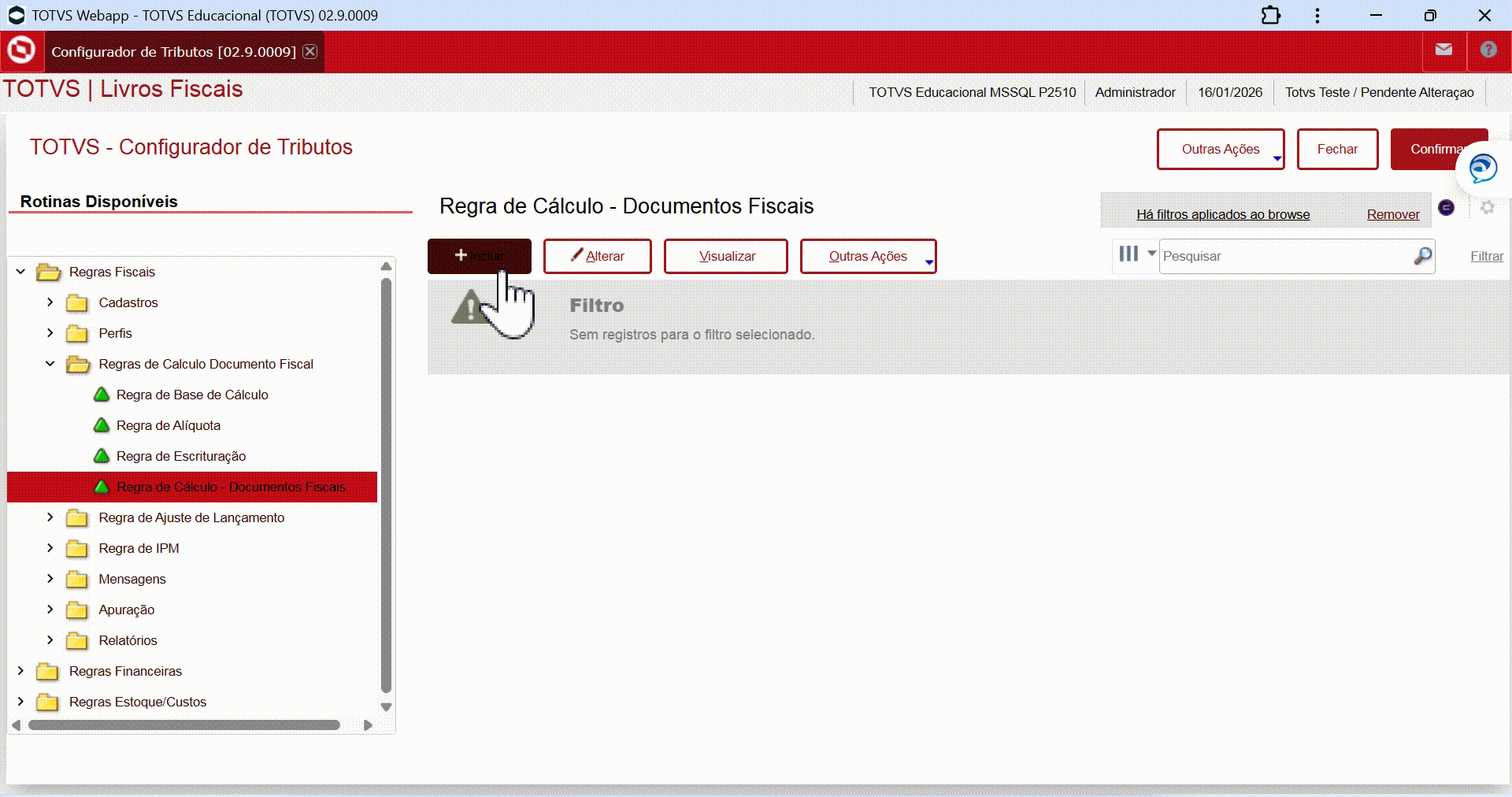
Task: Expand the Relatórios folder
Action: coord(50,640)
